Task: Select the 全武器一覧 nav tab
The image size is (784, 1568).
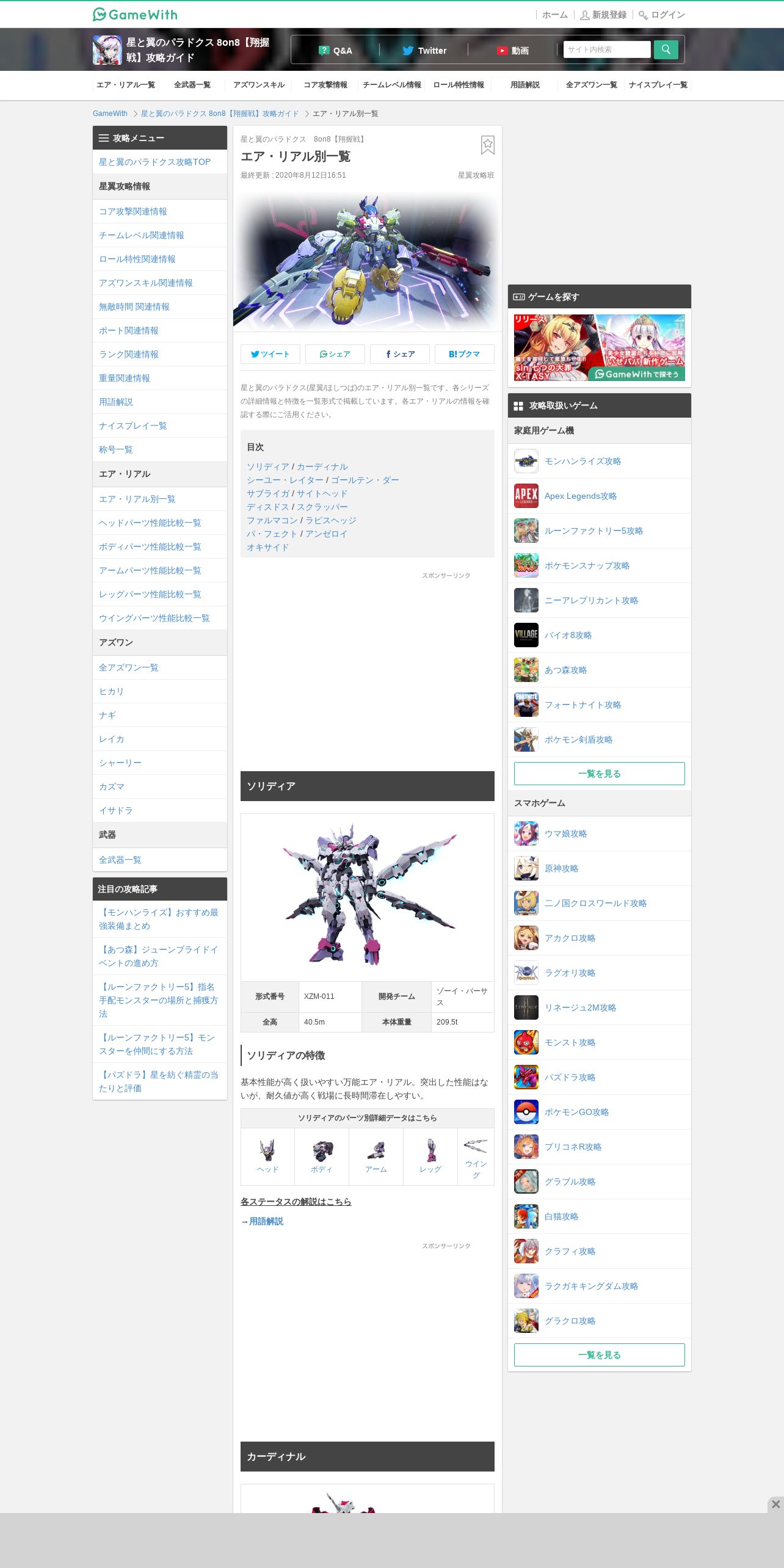Action: click(x=192, y=85)
